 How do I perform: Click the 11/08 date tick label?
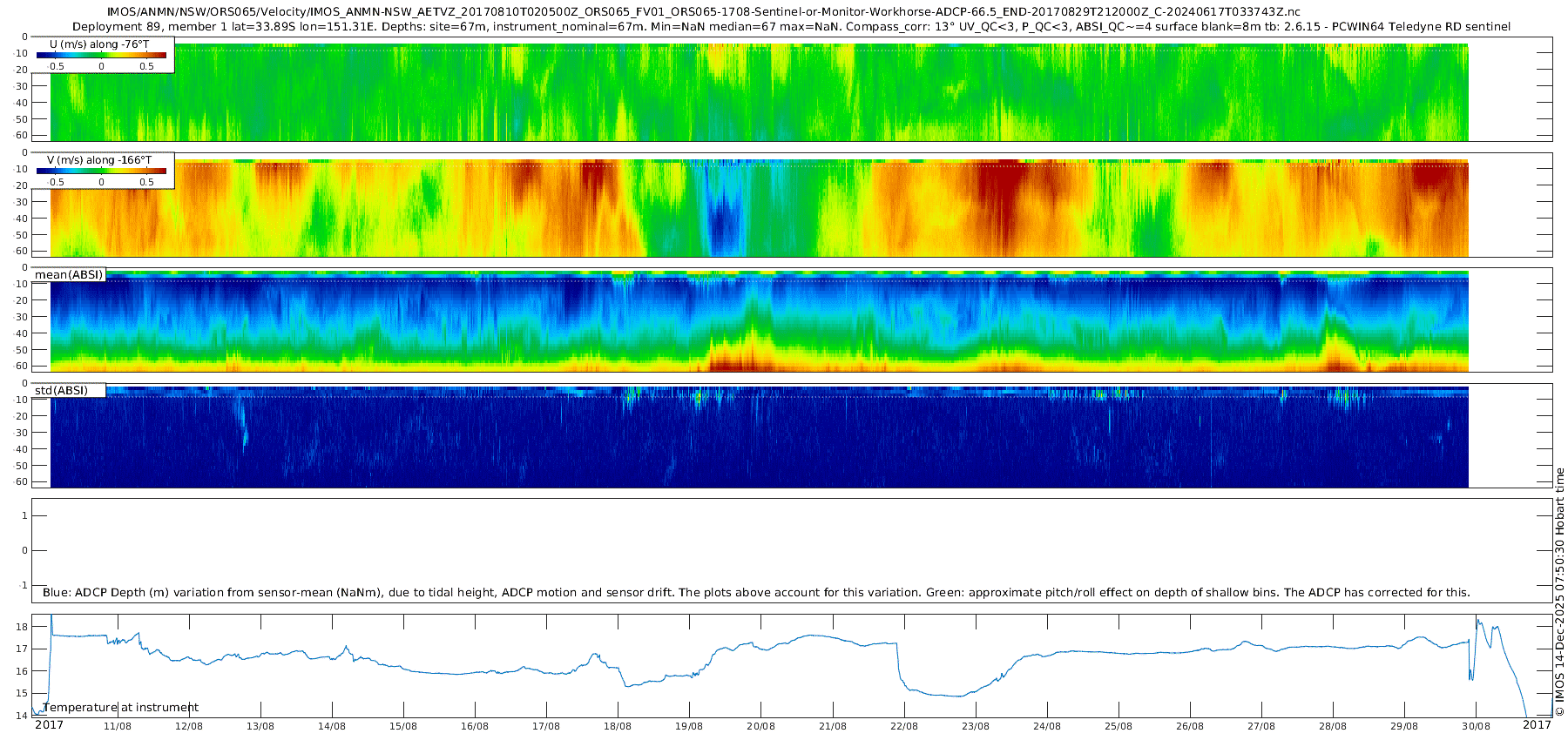pos(118,726)
